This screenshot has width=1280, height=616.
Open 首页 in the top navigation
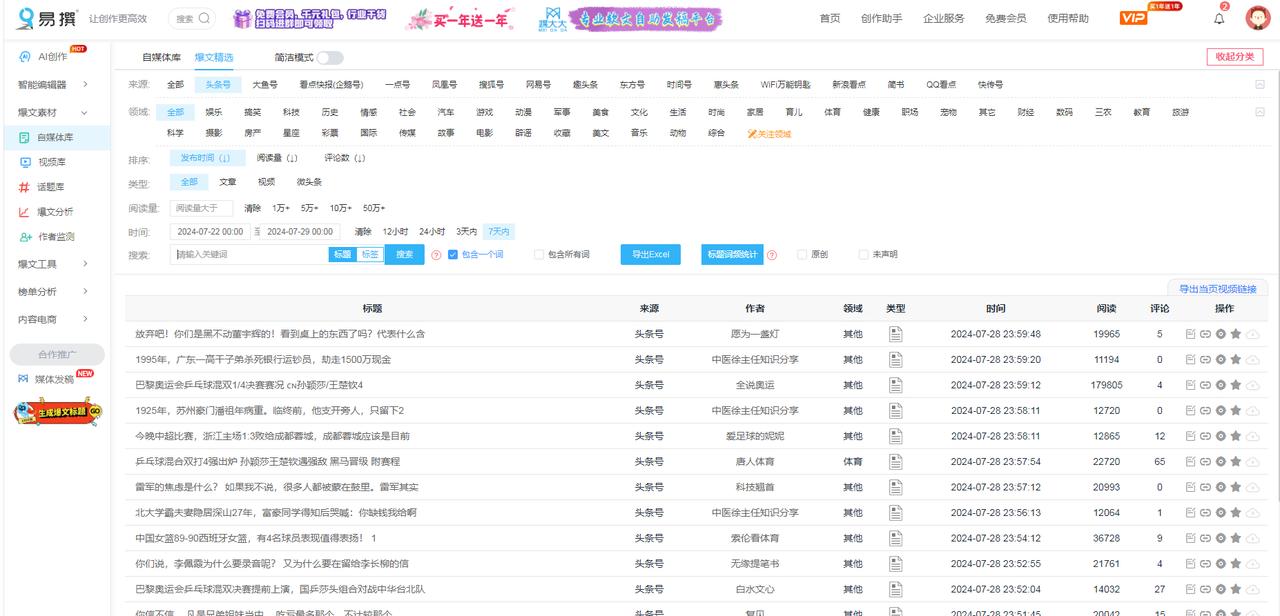point(828,17)
